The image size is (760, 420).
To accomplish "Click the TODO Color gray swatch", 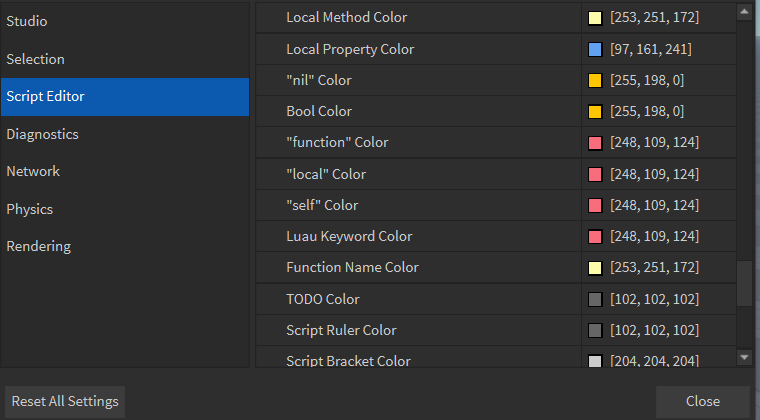I will coord(595,299).
